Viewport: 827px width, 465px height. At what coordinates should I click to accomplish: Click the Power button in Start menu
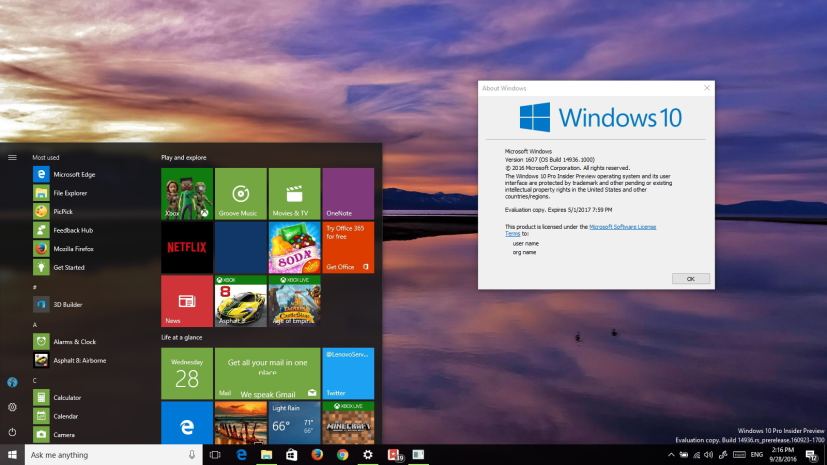click(12, 432)
